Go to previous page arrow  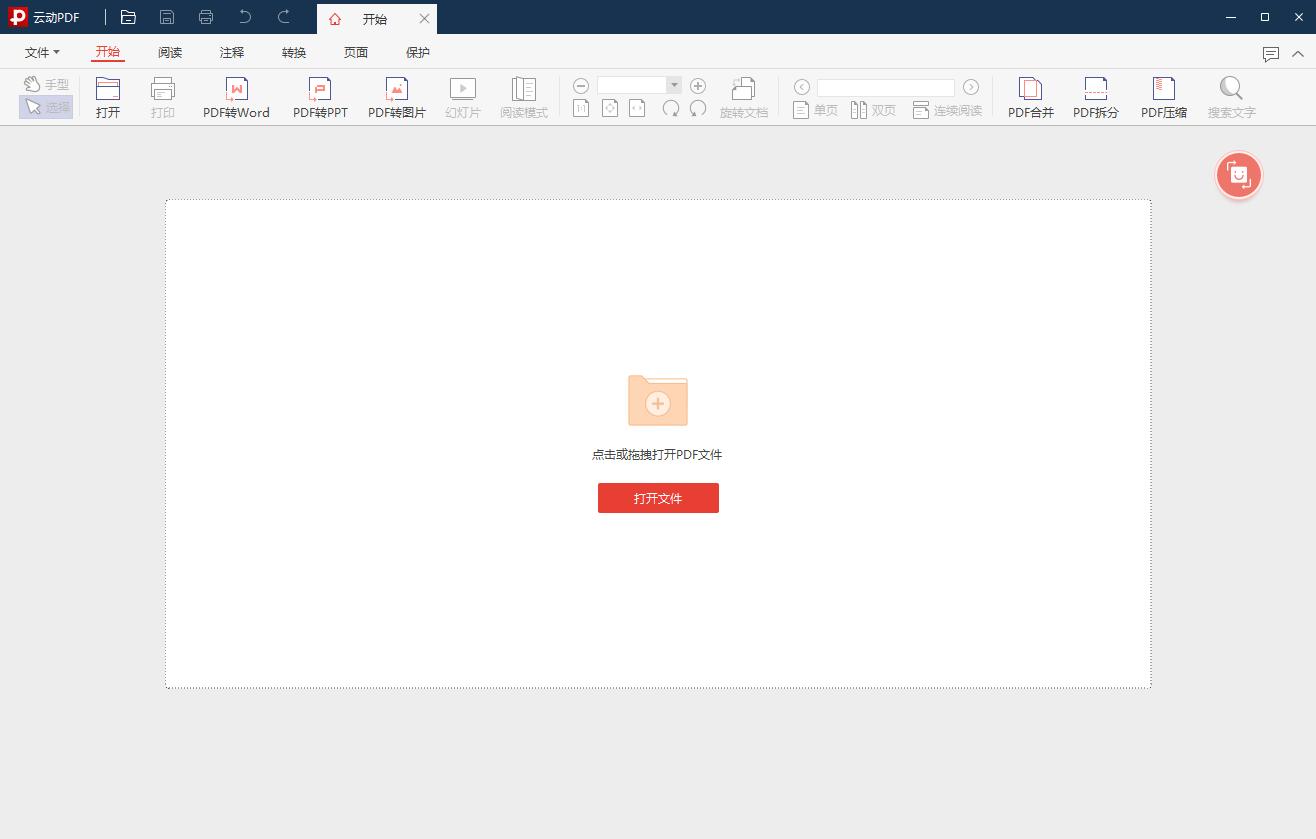801,87
